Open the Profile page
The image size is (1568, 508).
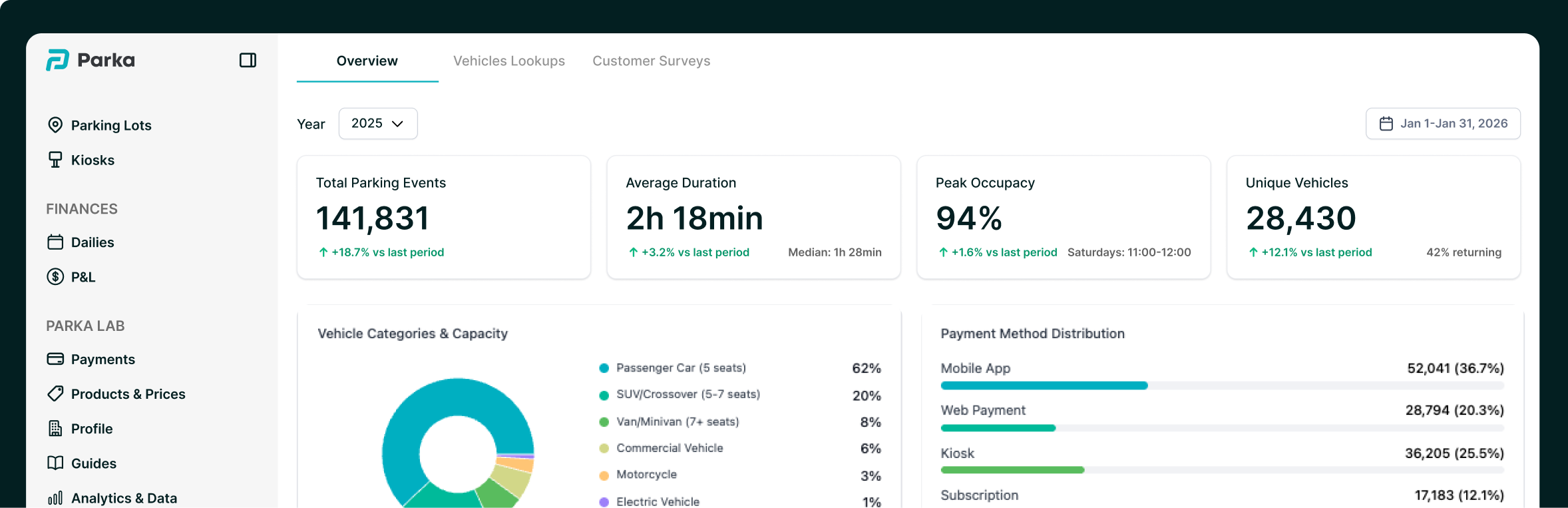click(81, 428)
